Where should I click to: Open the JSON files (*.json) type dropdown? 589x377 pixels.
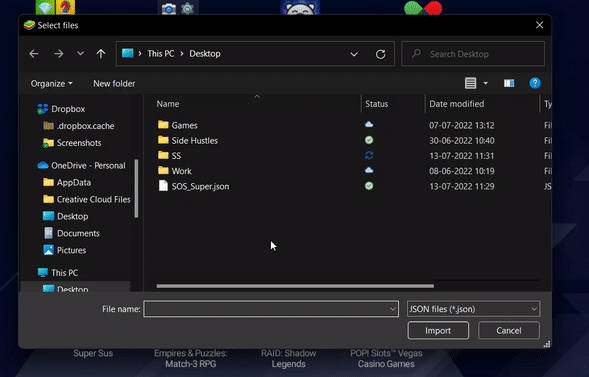(x=473, y=309)
